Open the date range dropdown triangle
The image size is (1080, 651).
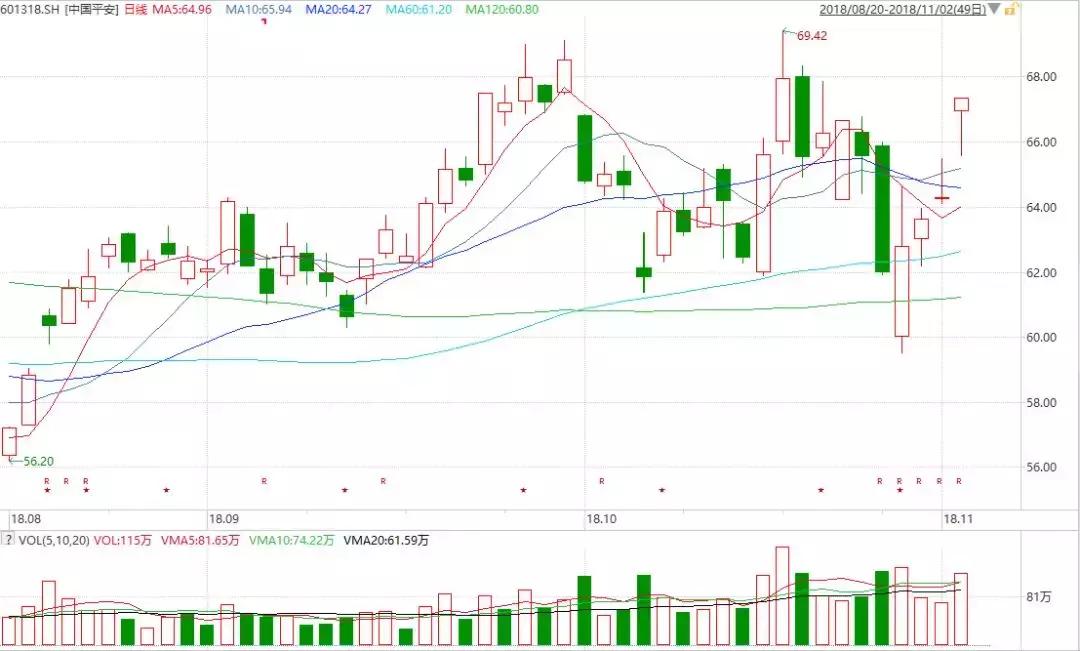tap(994, 10)
